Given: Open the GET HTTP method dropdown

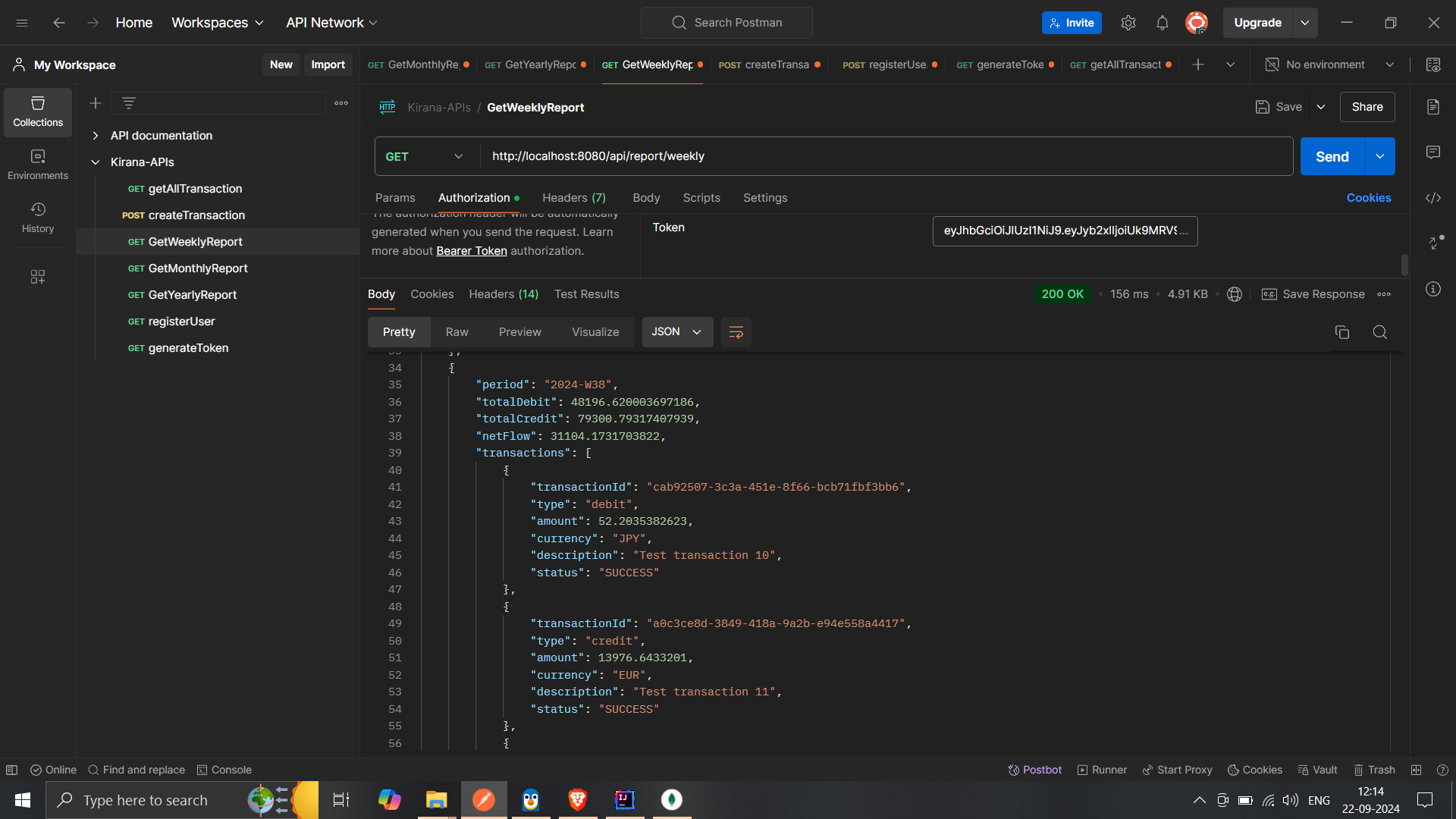Looking at the screenshot, I should pos(425,156).
